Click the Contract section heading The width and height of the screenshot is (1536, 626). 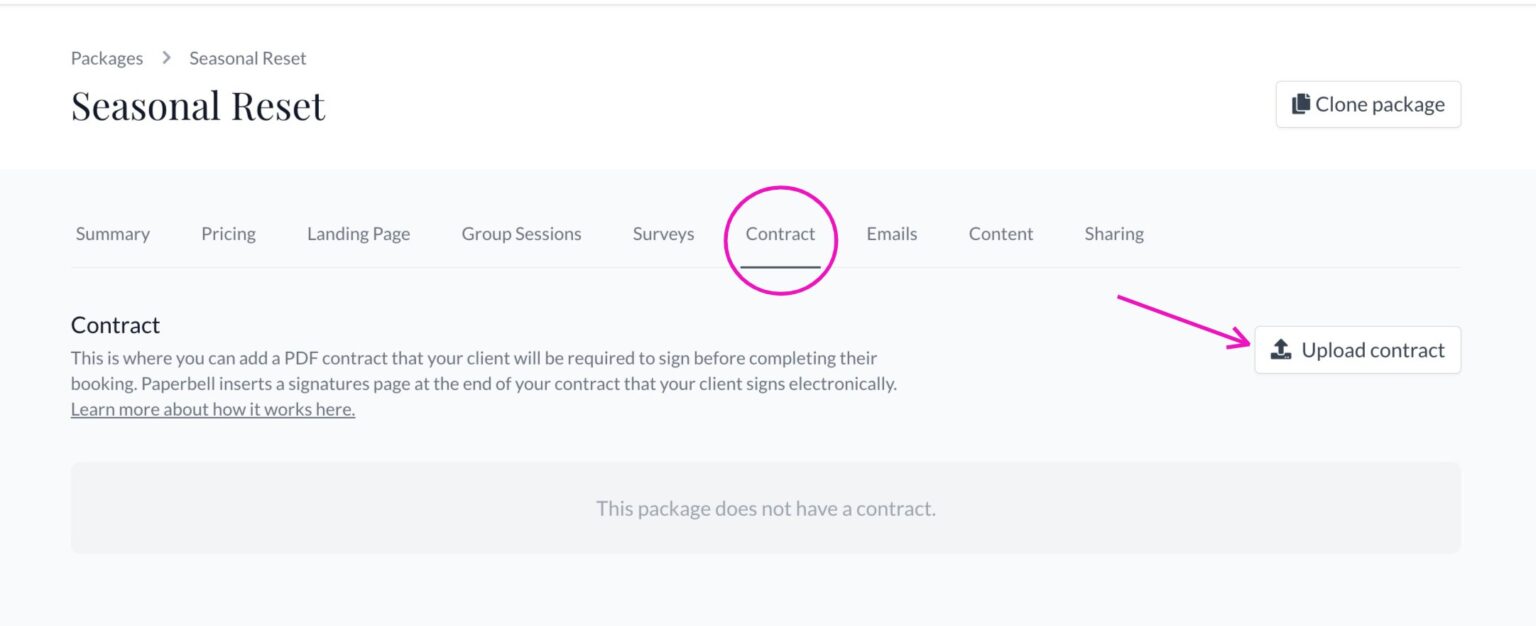click(x=116, y=325)
